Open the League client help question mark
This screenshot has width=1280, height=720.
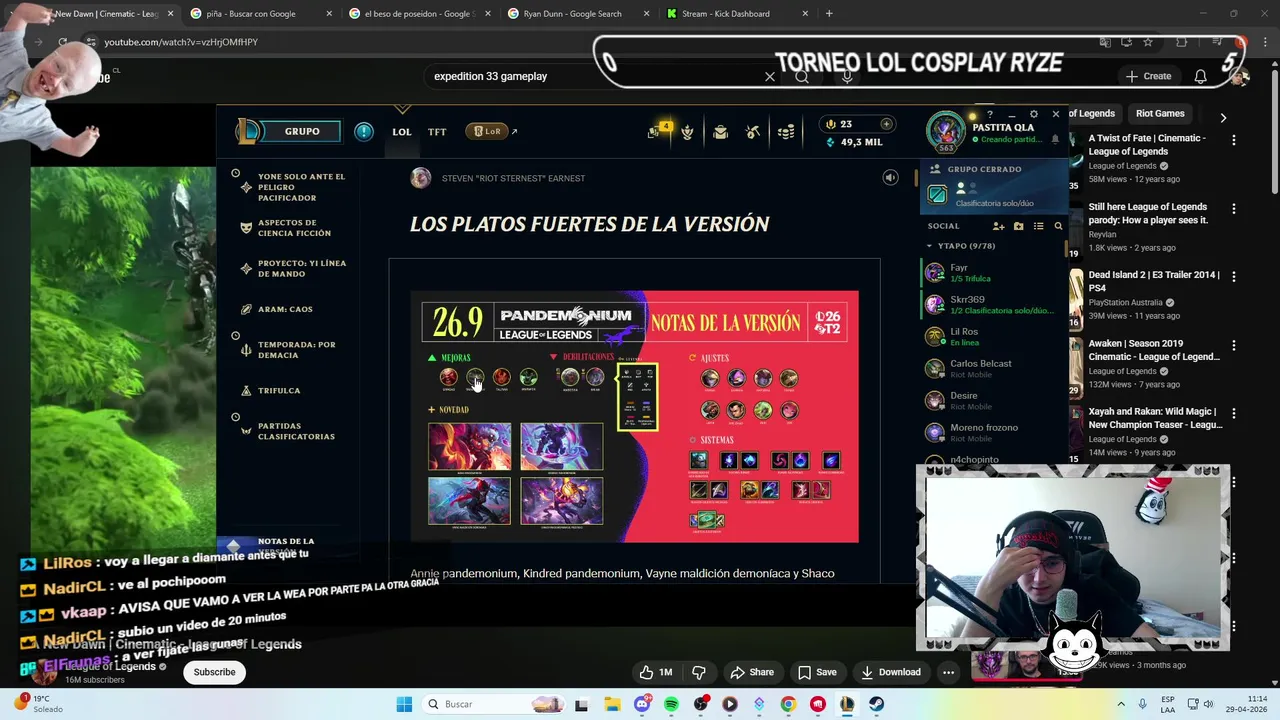pyautogui.click(x=990, y=114)
